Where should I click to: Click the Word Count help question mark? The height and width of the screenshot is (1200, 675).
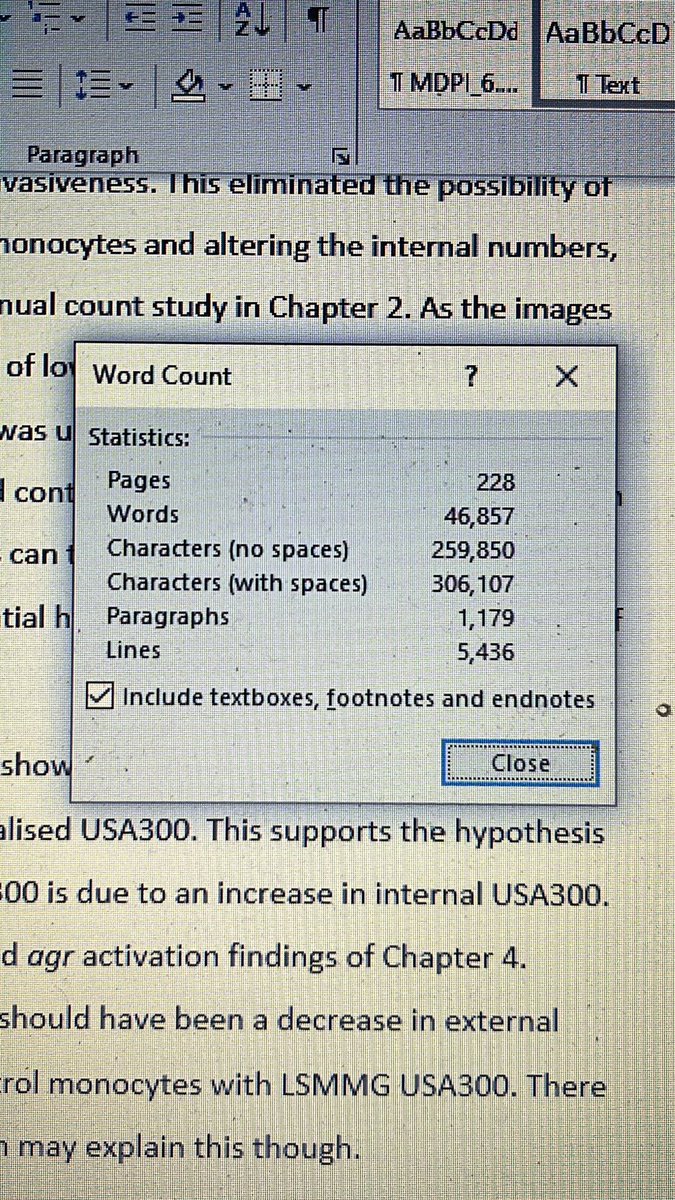472,377
